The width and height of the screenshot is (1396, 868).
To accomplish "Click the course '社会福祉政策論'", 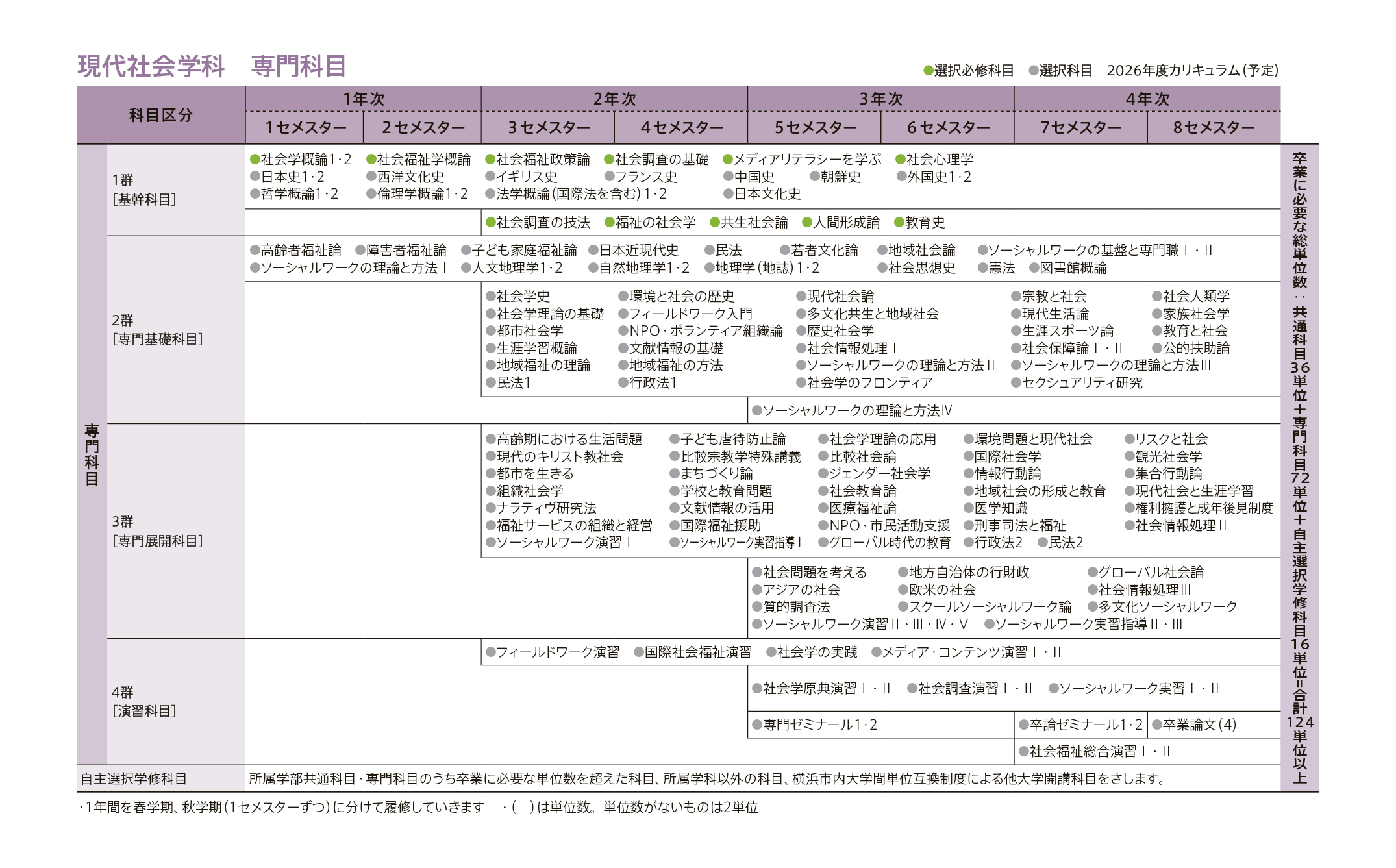I will [x=538, y=159].
